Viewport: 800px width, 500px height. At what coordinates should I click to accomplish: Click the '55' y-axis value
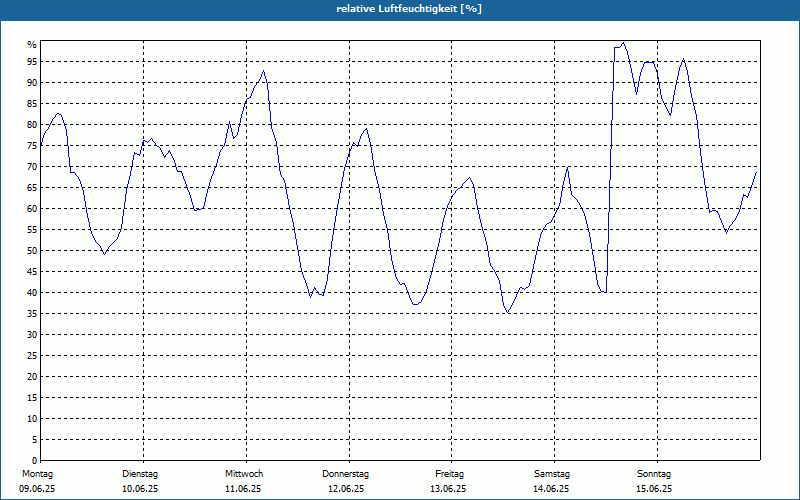pyautogui.click(x=32, y=230)
